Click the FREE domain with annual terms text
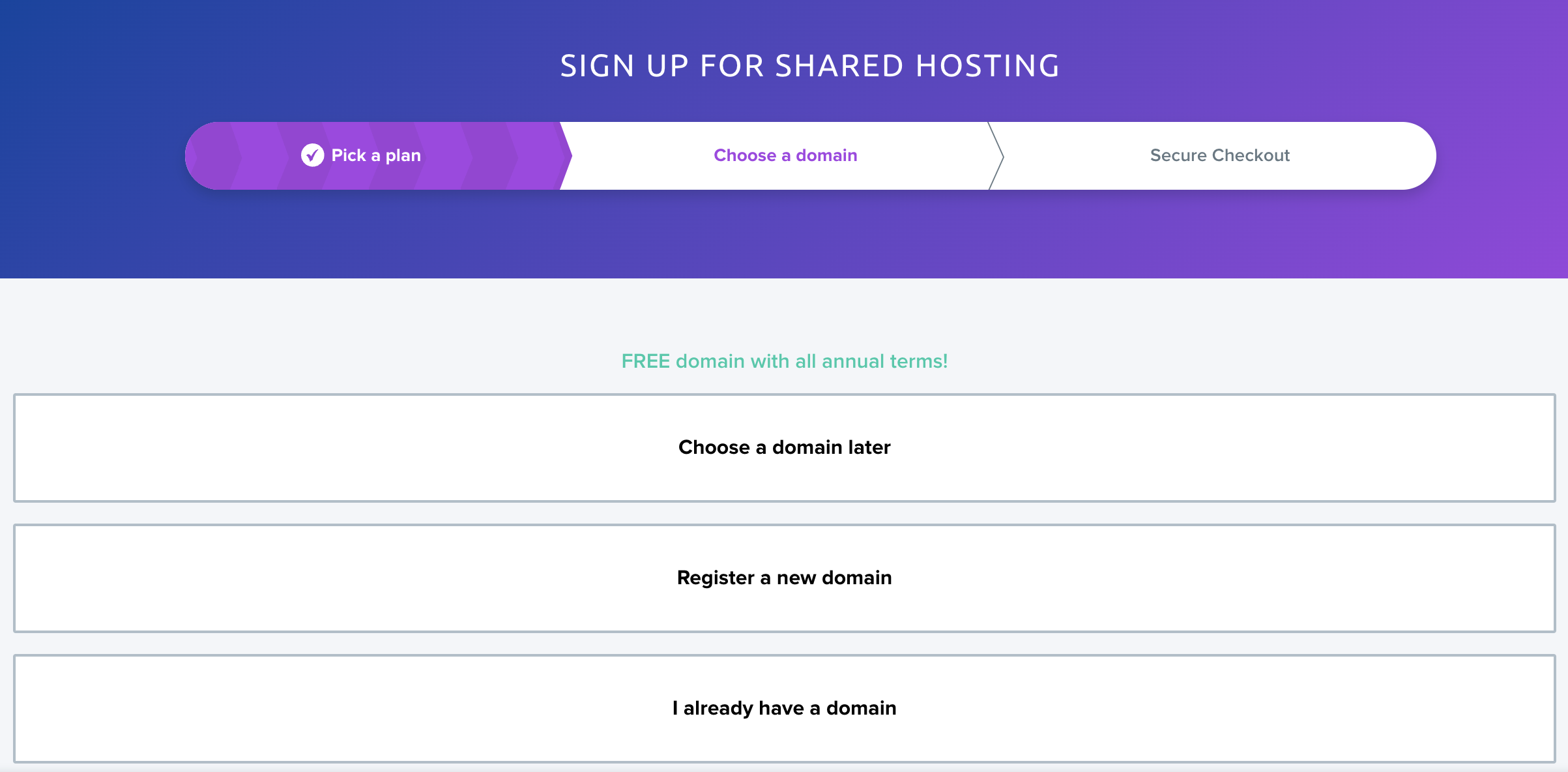The height and width of the screenshot is (772, 1568). pyautogui.click(x=784, y=361)
